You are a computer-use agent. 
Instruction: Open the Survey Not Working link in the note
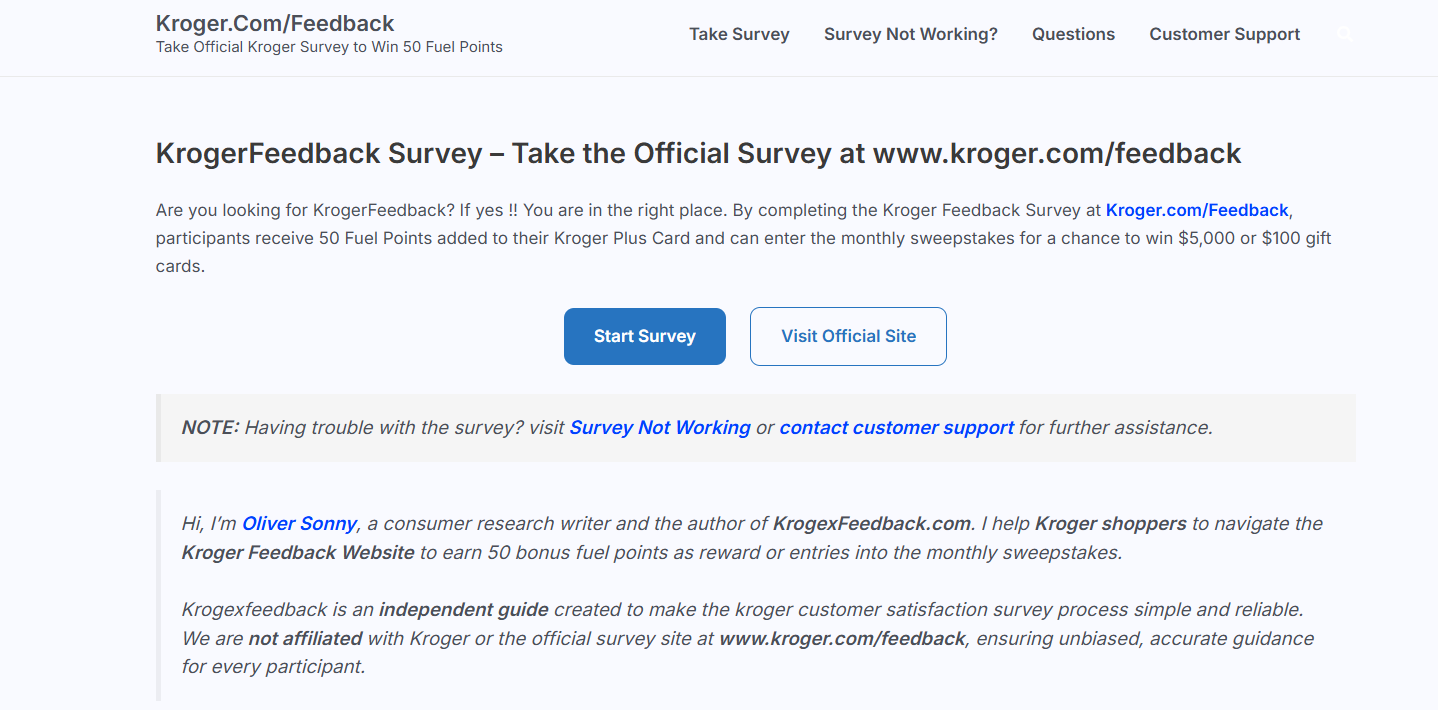point(660,428)
